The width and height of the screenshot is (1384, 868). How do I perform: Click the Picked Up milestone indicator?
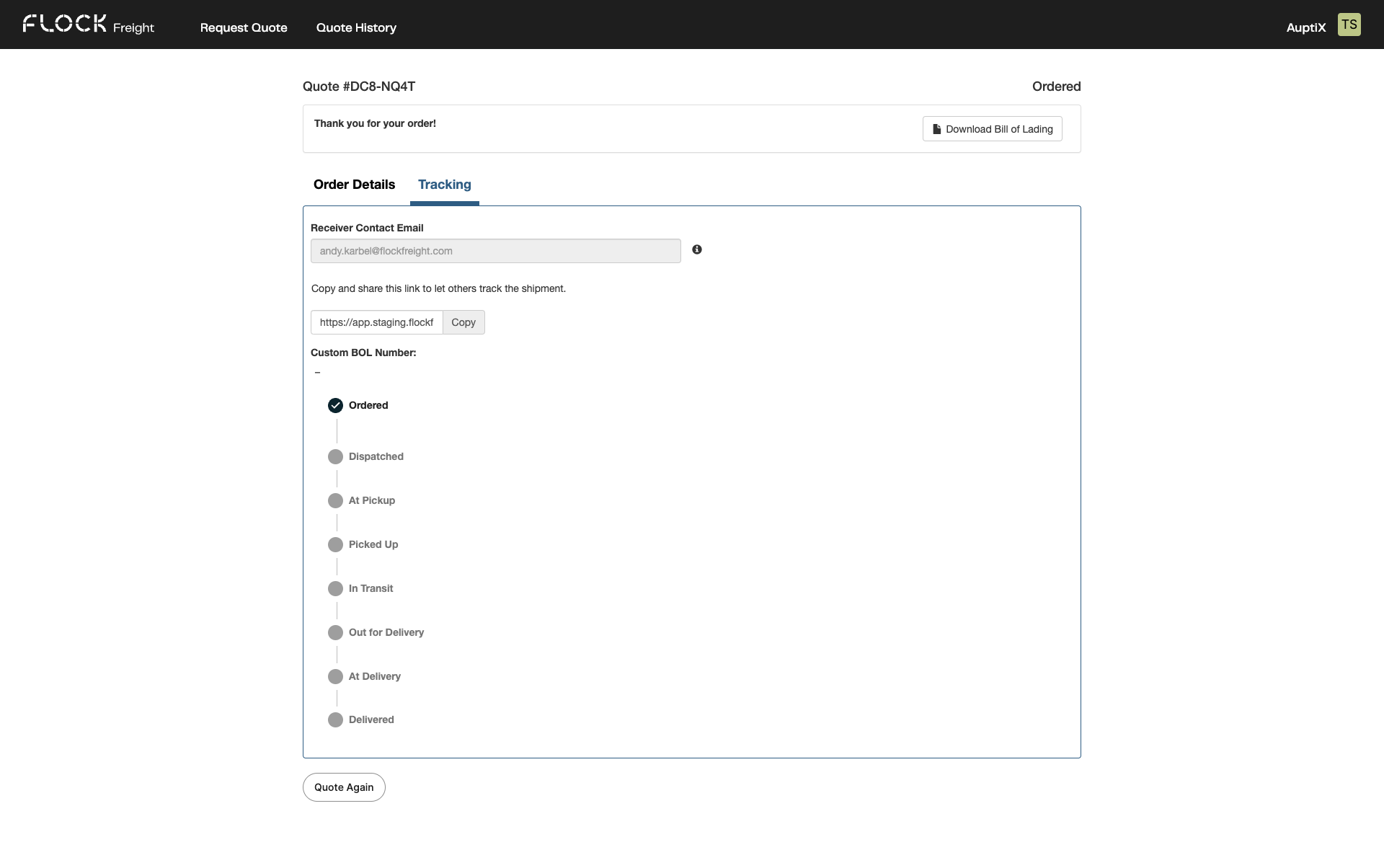(x=335, y=544)
